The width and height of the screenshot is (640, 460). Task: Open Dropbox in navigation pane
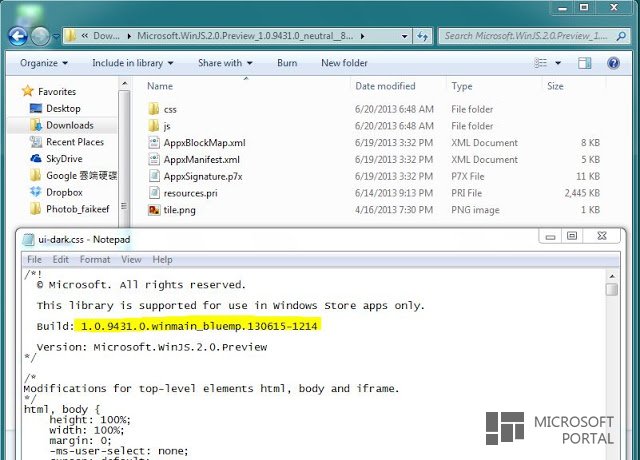tap(64, 192)
